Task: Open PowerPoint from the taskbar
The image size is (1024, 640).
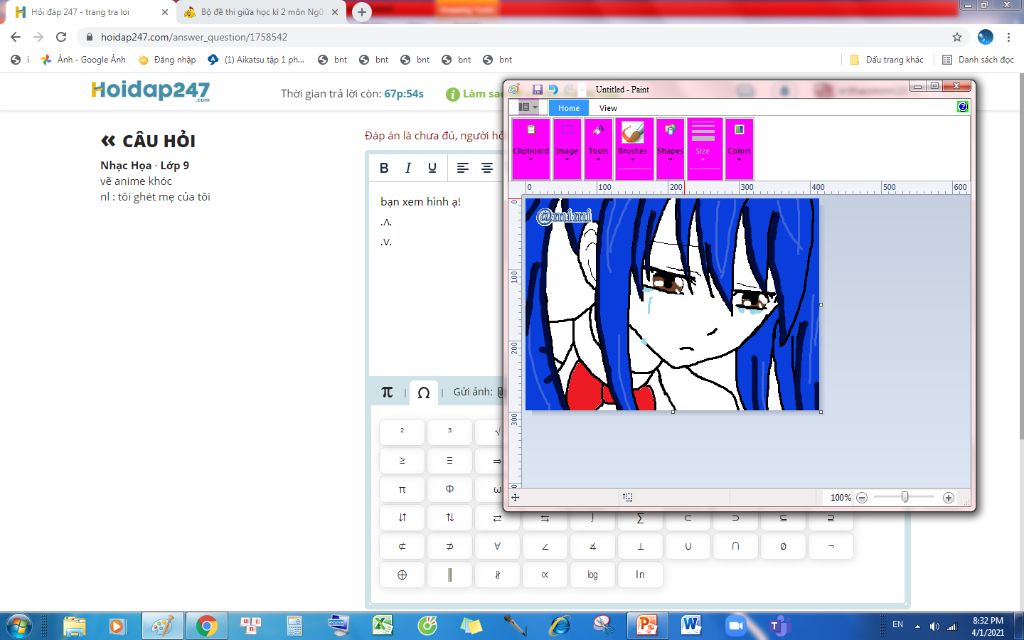Action: coord(647,626)
